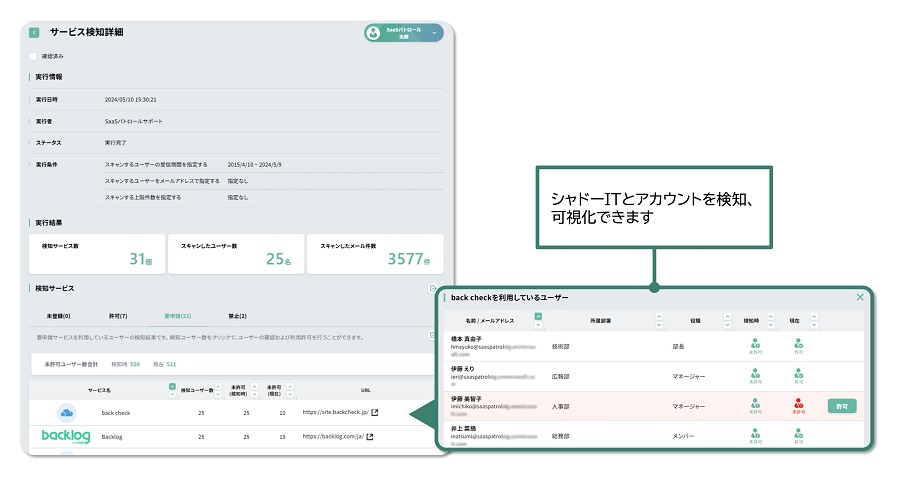Open external link icon for backlog.com
Viewport: 900px width, 480px height.
point(370,436)
